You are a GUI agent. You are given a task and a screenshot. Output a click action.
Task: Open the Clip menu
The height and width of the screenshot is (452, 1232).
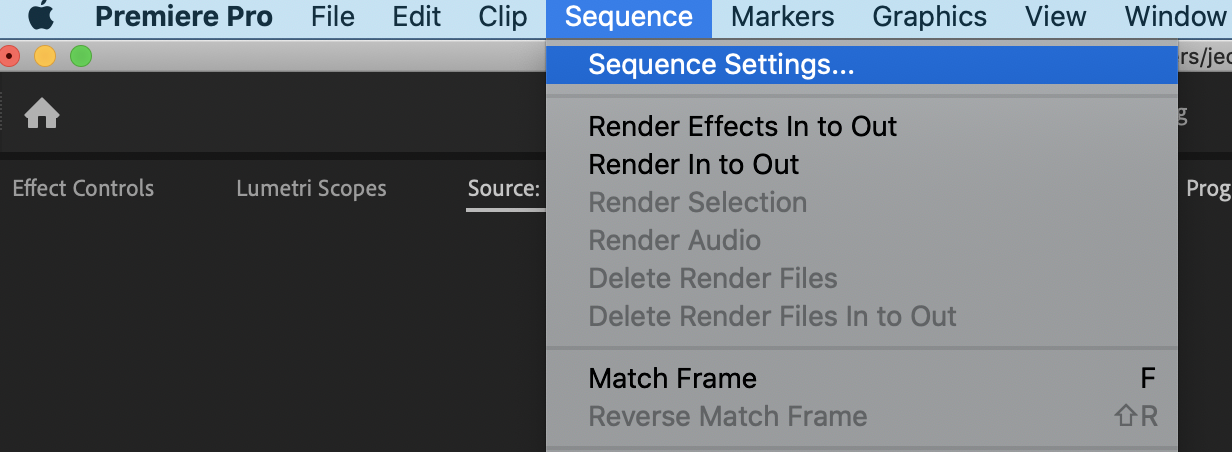pos(503,17)
